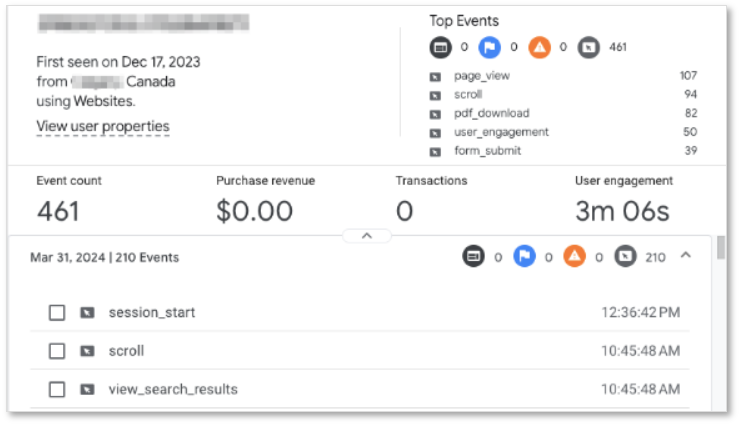Click the orange error warning icon in Top Events

539,47
